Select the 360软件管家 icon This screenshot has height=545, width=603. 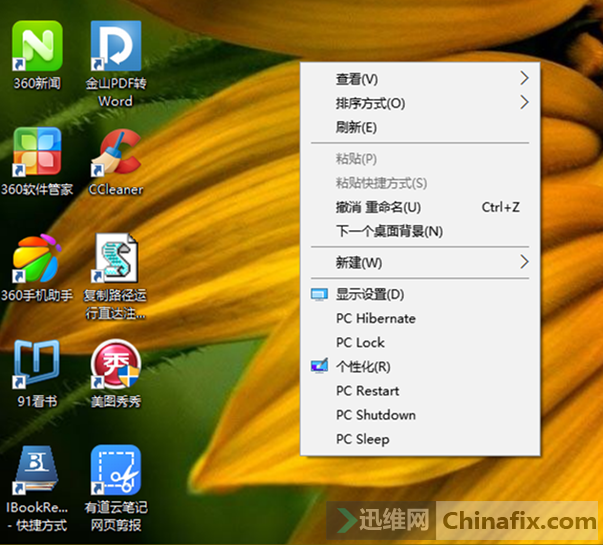tap(36, 153)
